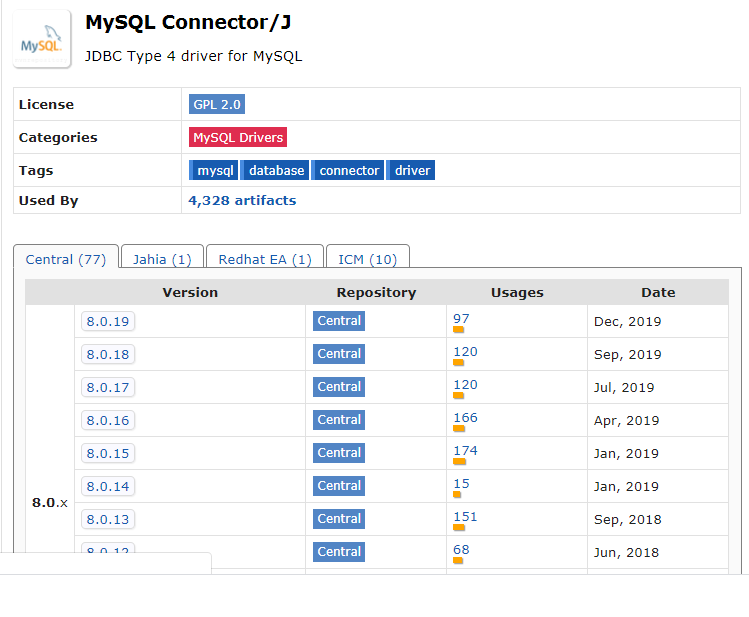
Task: Select the connector tag
Action: click(x=347, y=170)
